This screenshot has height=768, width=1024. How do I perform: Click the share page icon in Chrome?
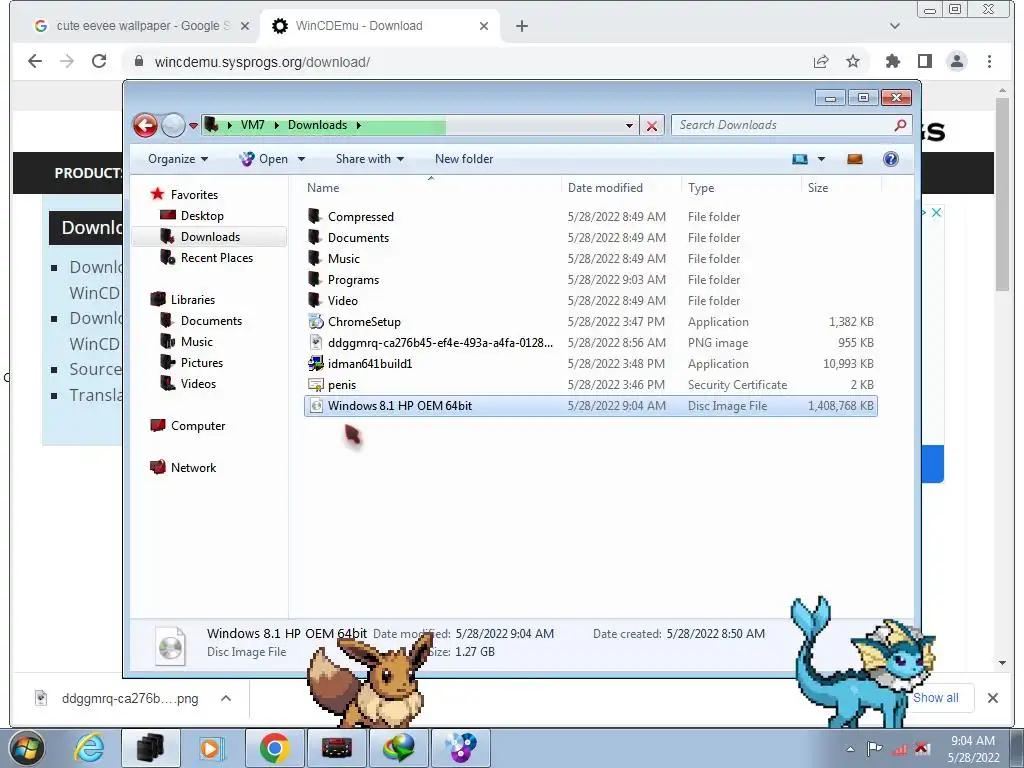pos(821,61)
